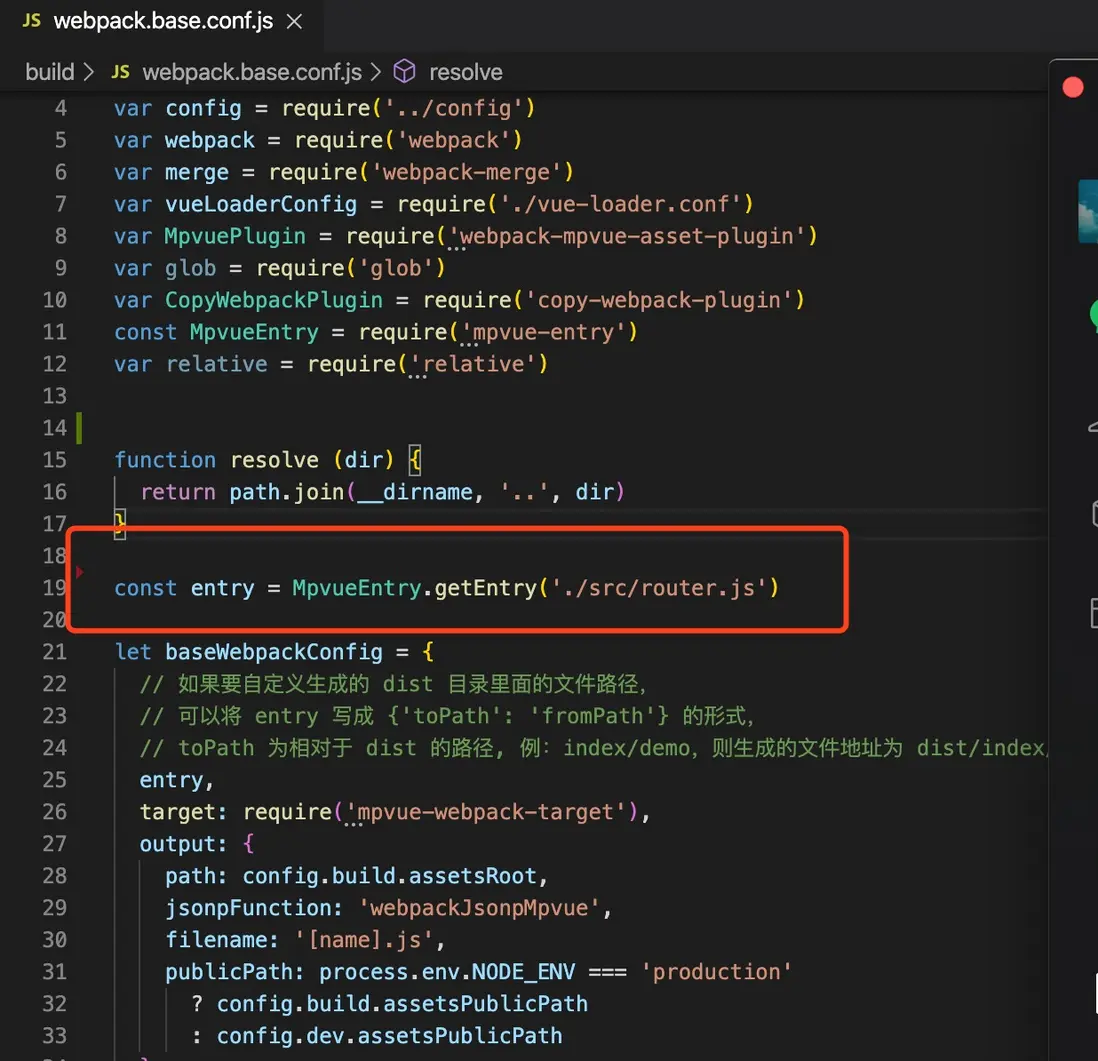Click the function resolve name on line 15
Viewport: 1098px width, 1061px height.
pyautogui.click(x=274, y=460)
